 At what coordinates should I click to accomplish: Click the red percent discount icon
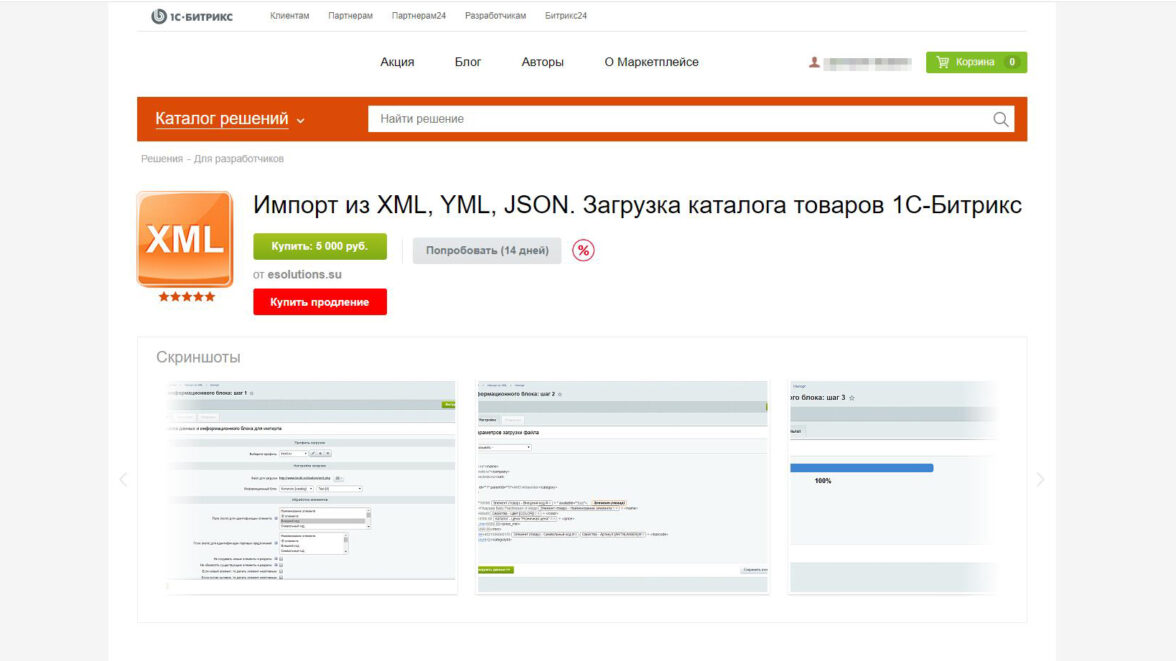[x=583, y=250]
